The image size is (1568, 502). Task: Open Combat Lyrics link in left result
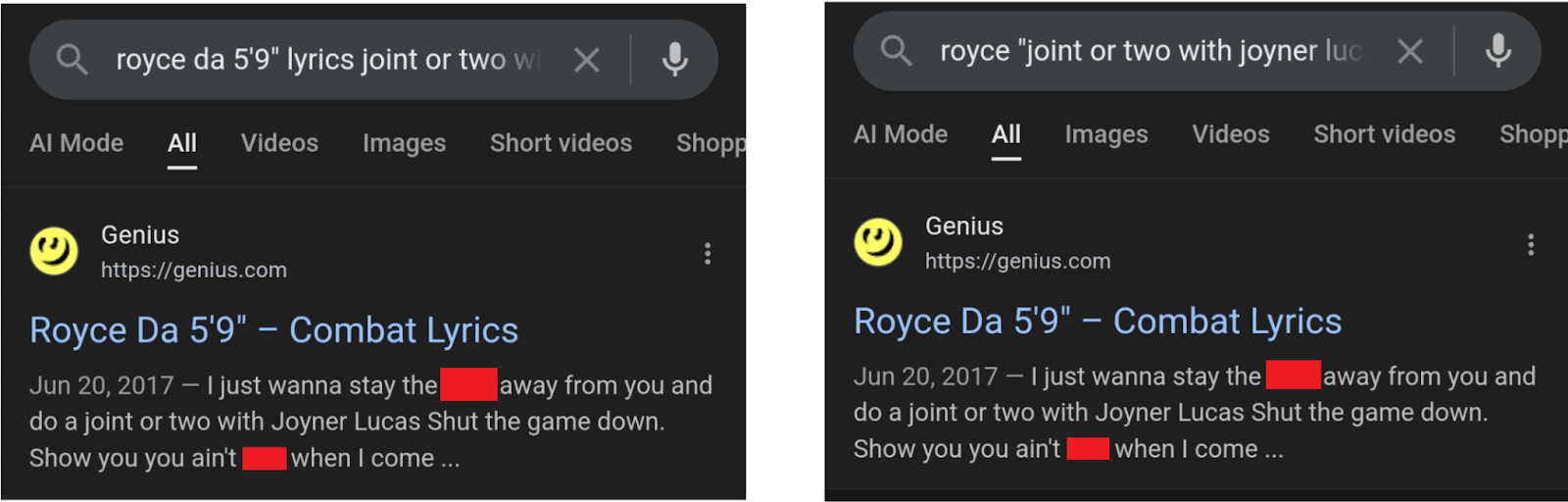coord(273,330)
